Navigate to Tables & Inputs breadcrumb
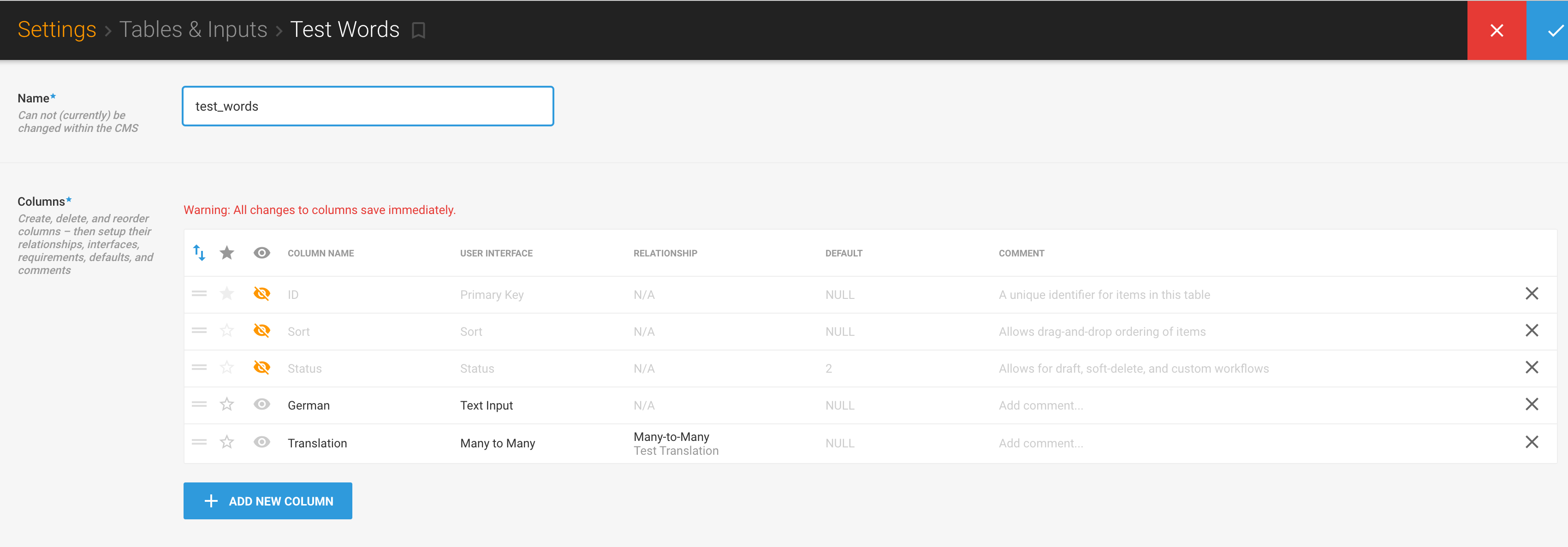Image resolution: width=1568 pixels, height=547 pixels. pos(193,29)
